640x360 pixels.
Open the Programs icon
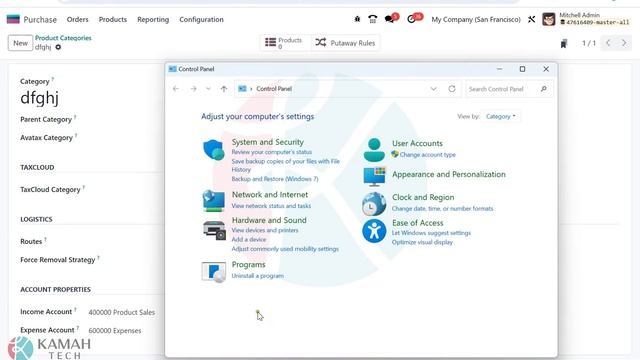pyautogui.click(x=214, y=272)
